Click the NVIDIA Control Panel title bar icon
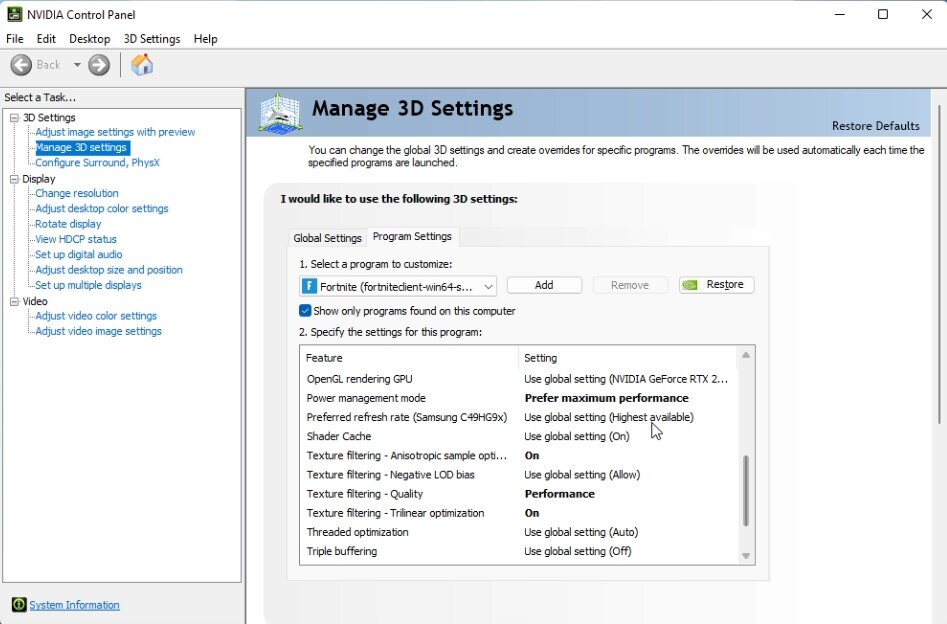The image size is (947, 624). pos(13,14)
